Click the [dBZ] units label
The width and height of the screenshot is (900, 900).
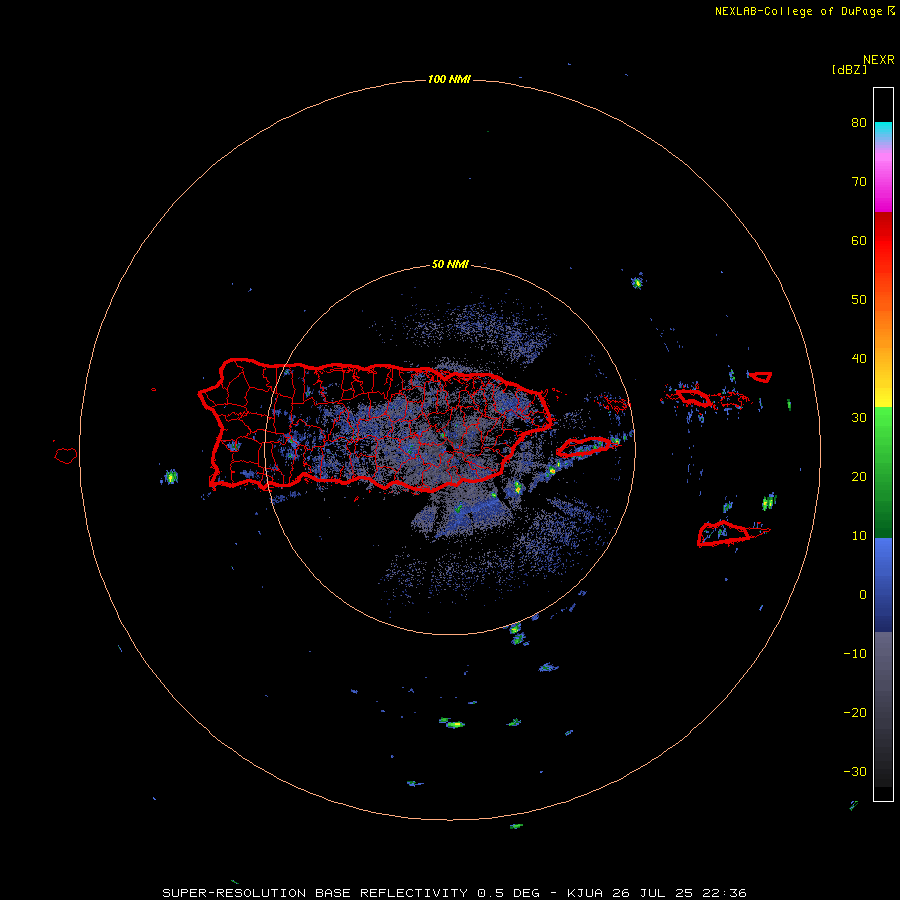click(849, 70)
